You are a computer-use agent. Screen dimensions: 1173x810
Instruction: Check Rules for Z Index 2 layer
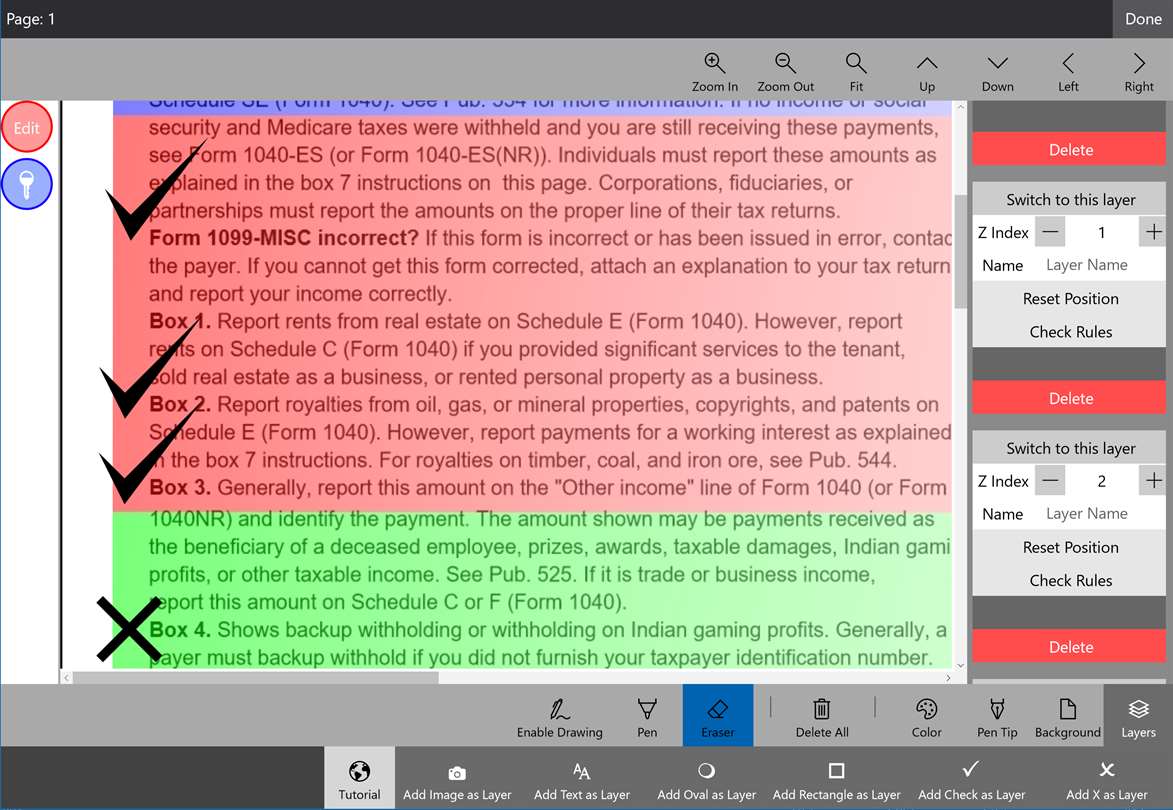pos(1069,580)
